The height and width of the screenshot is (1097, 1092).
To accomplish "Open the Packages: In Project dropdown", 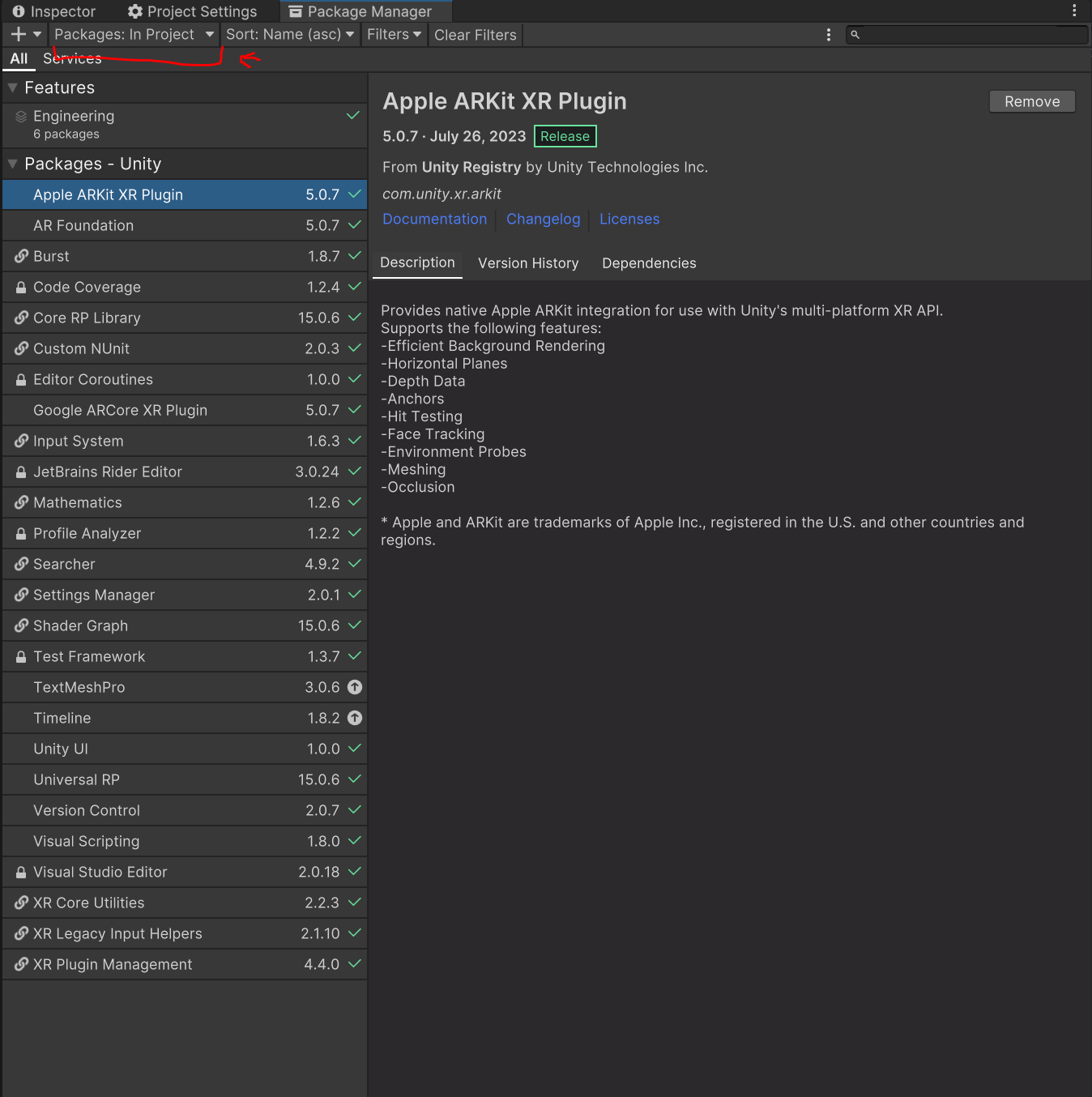I will [134, 34].
